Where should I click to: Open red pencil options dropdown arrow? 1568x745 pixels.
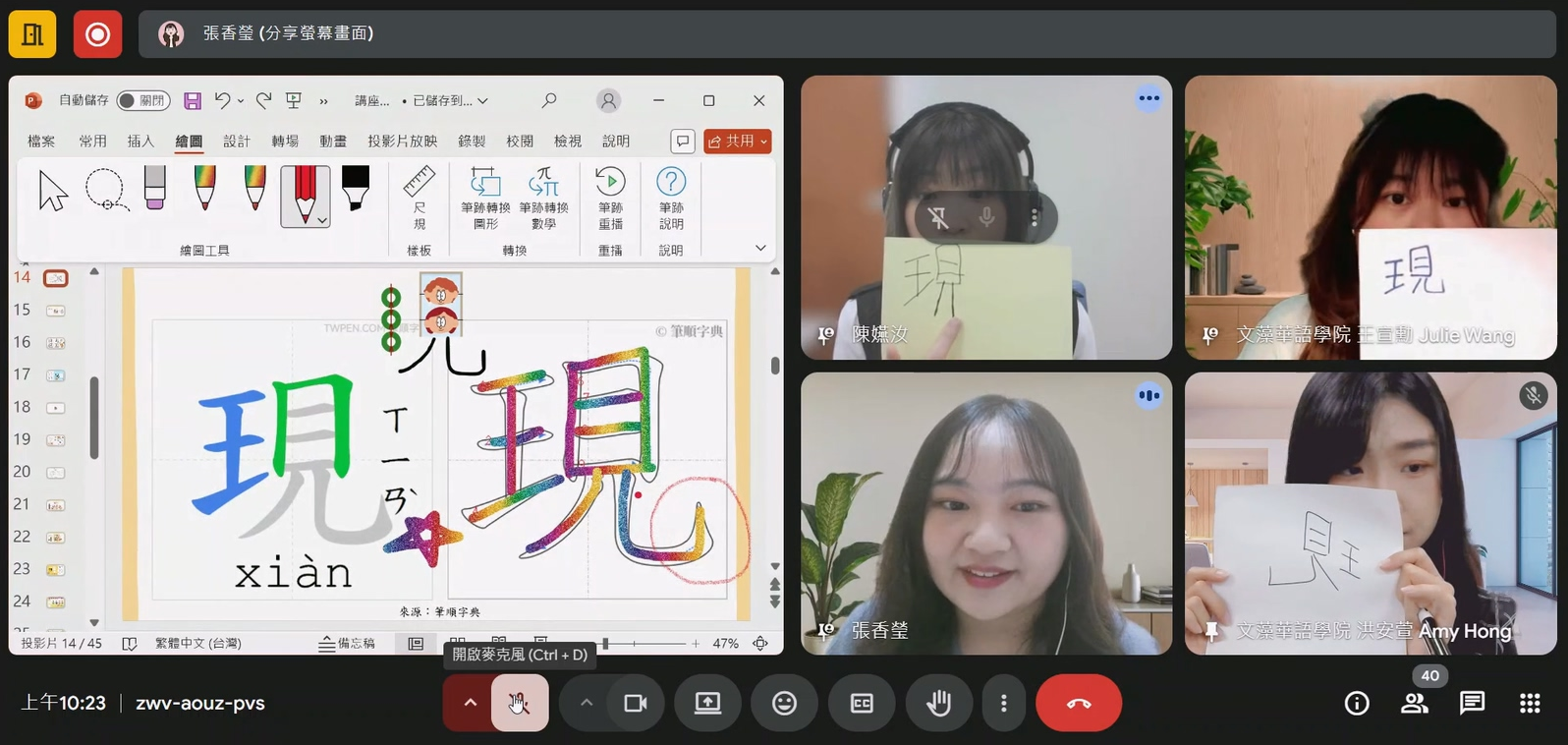point(322,221)
